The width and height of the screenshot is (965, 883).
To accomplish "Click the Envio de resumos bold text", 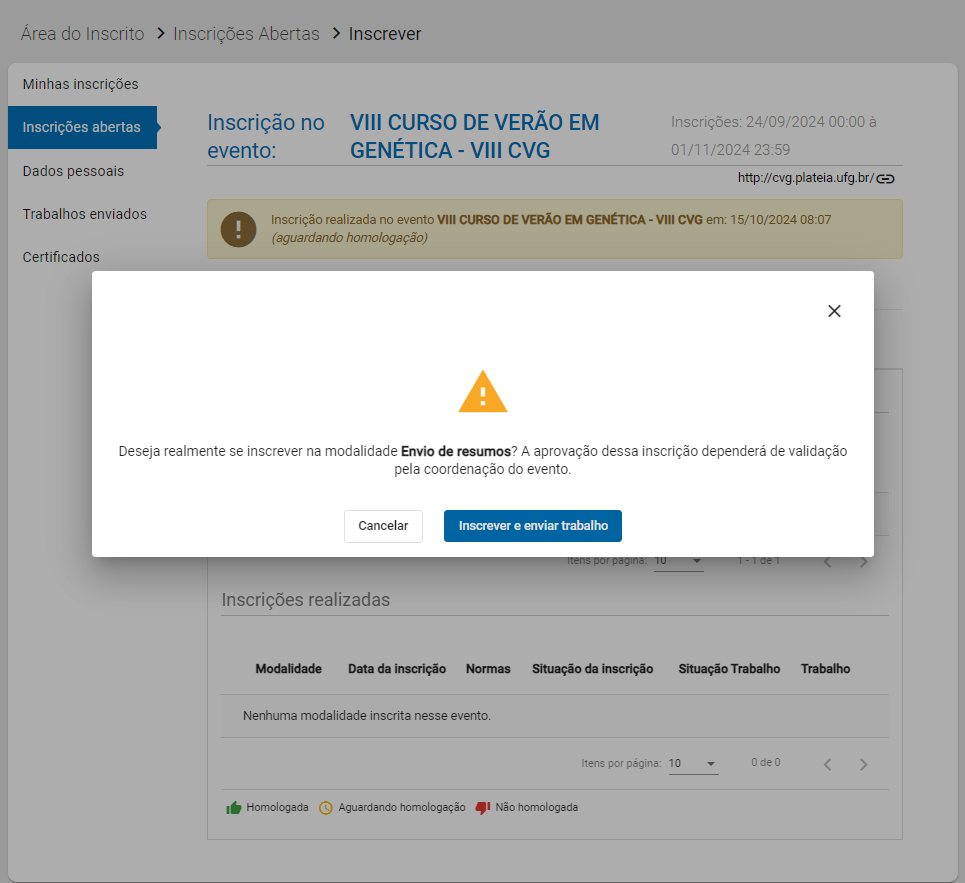I will (x=456, y=451).
